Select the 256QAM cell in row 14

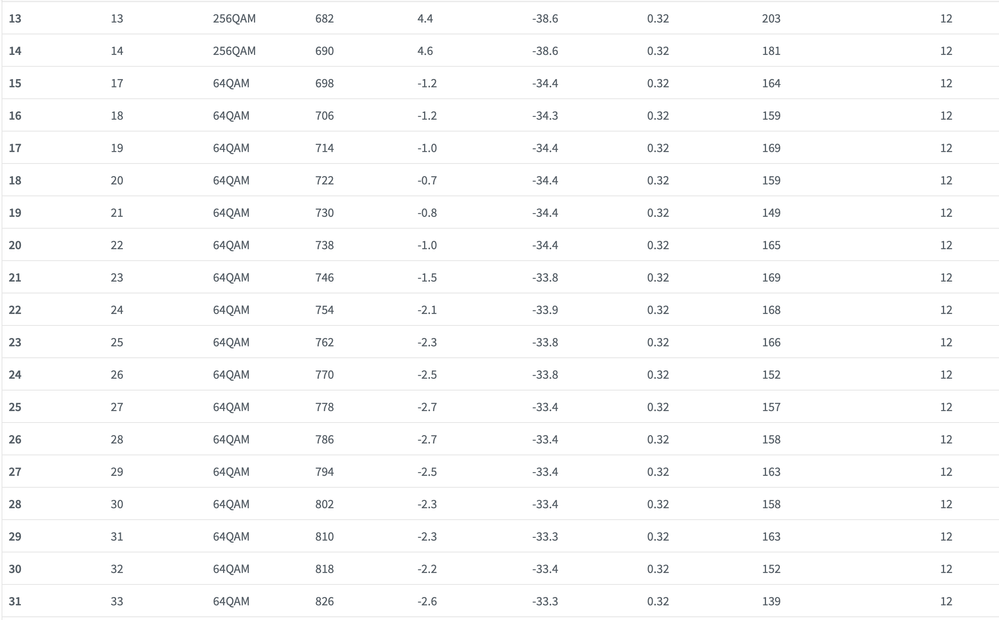click(x=234, y=51)
